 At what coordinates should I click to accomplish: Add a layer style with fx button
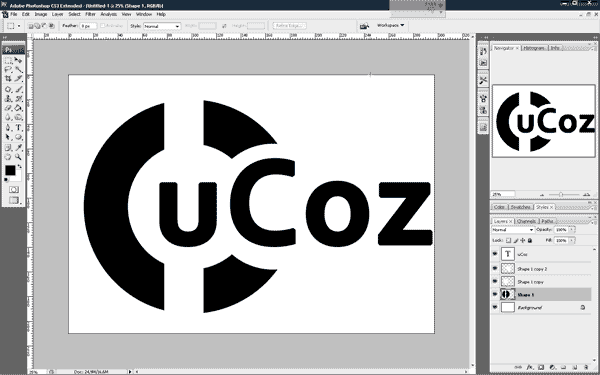coord(530,368)
